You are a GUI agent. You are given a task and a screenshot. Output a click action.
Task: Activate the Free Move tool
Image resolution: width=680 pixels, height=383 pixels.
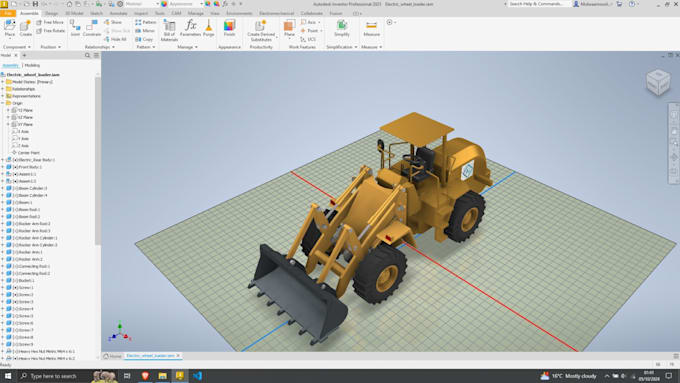click(x=50, y=22)
